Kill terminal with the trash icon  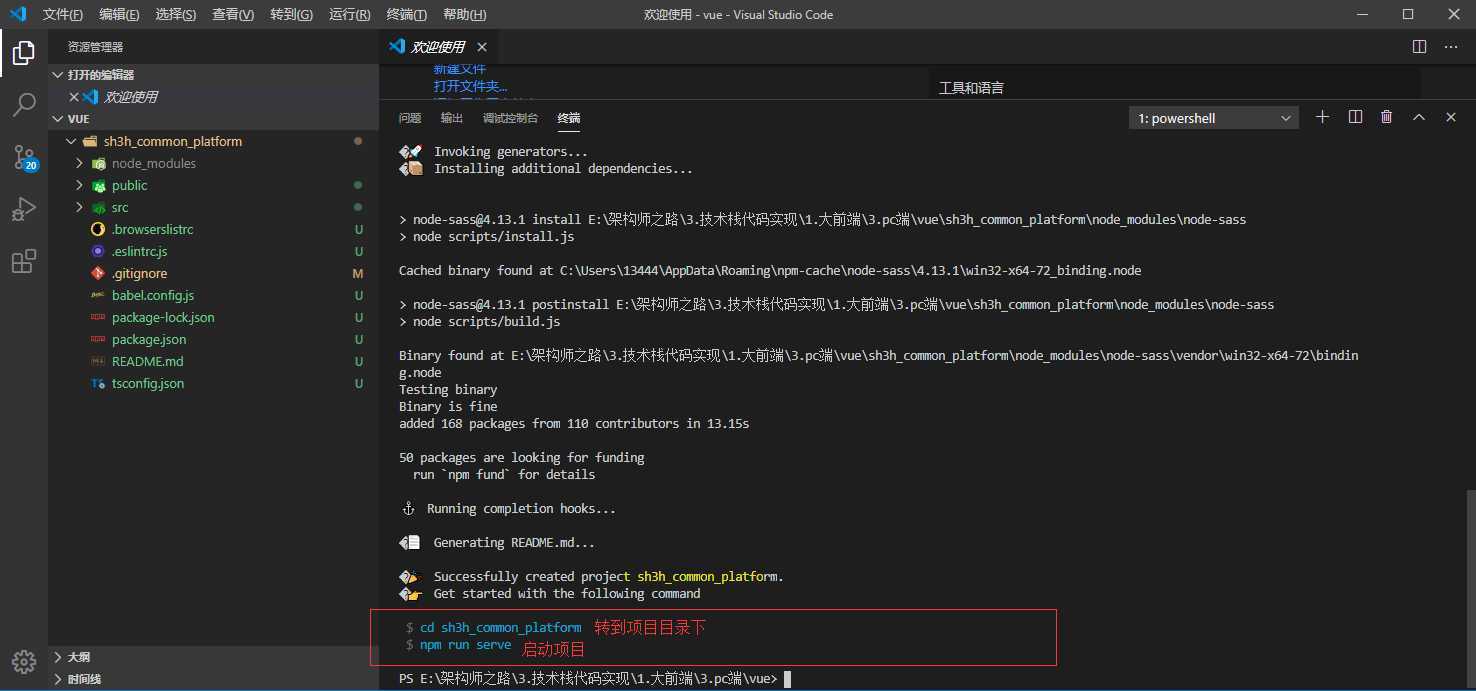[1386, 117]
